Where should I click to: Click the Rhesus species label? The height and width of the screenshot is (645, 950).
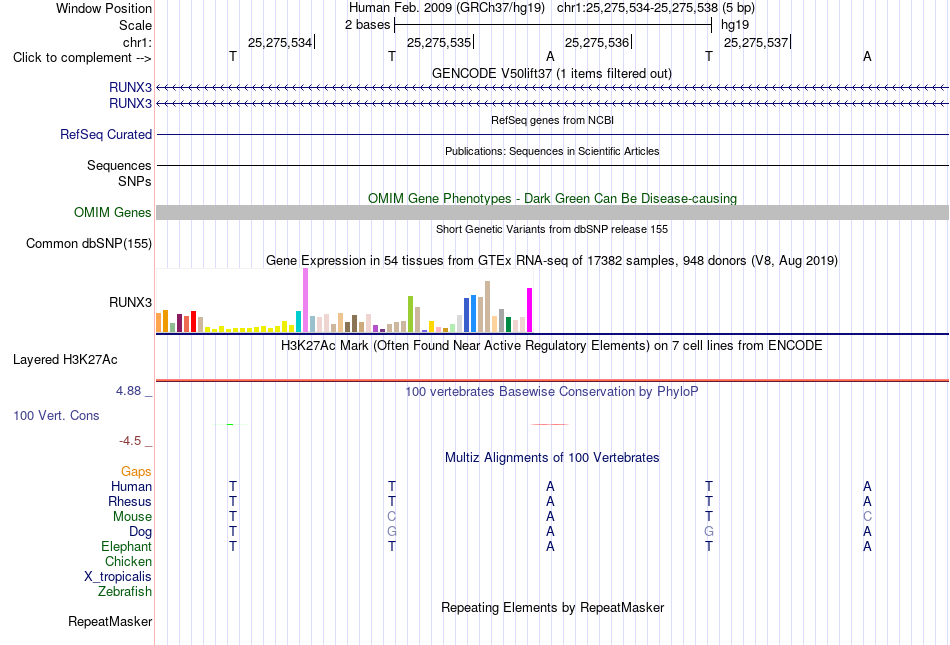coord(130,501)
